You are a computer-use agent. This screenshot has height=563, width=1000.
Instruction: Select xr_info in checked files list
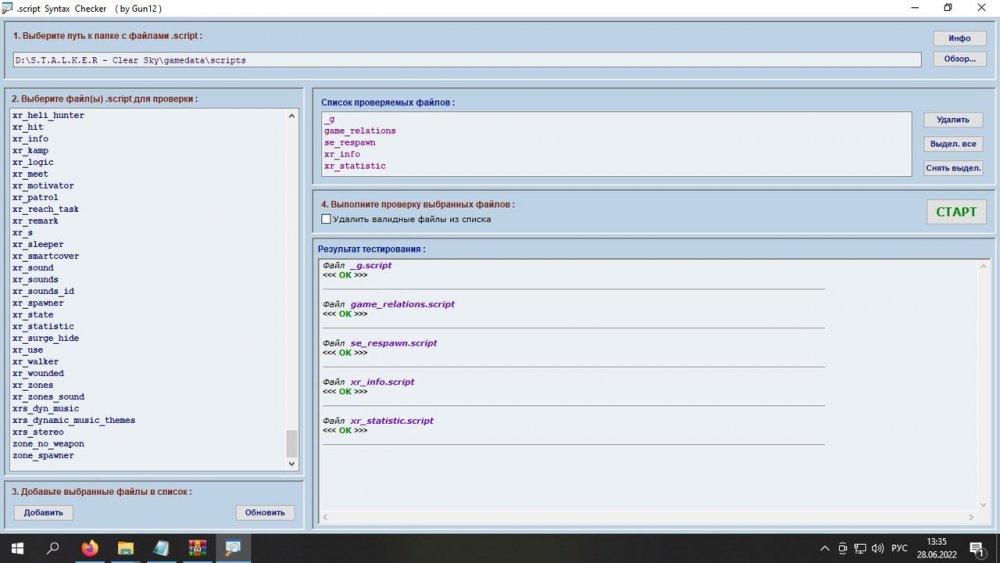point(342,154)
